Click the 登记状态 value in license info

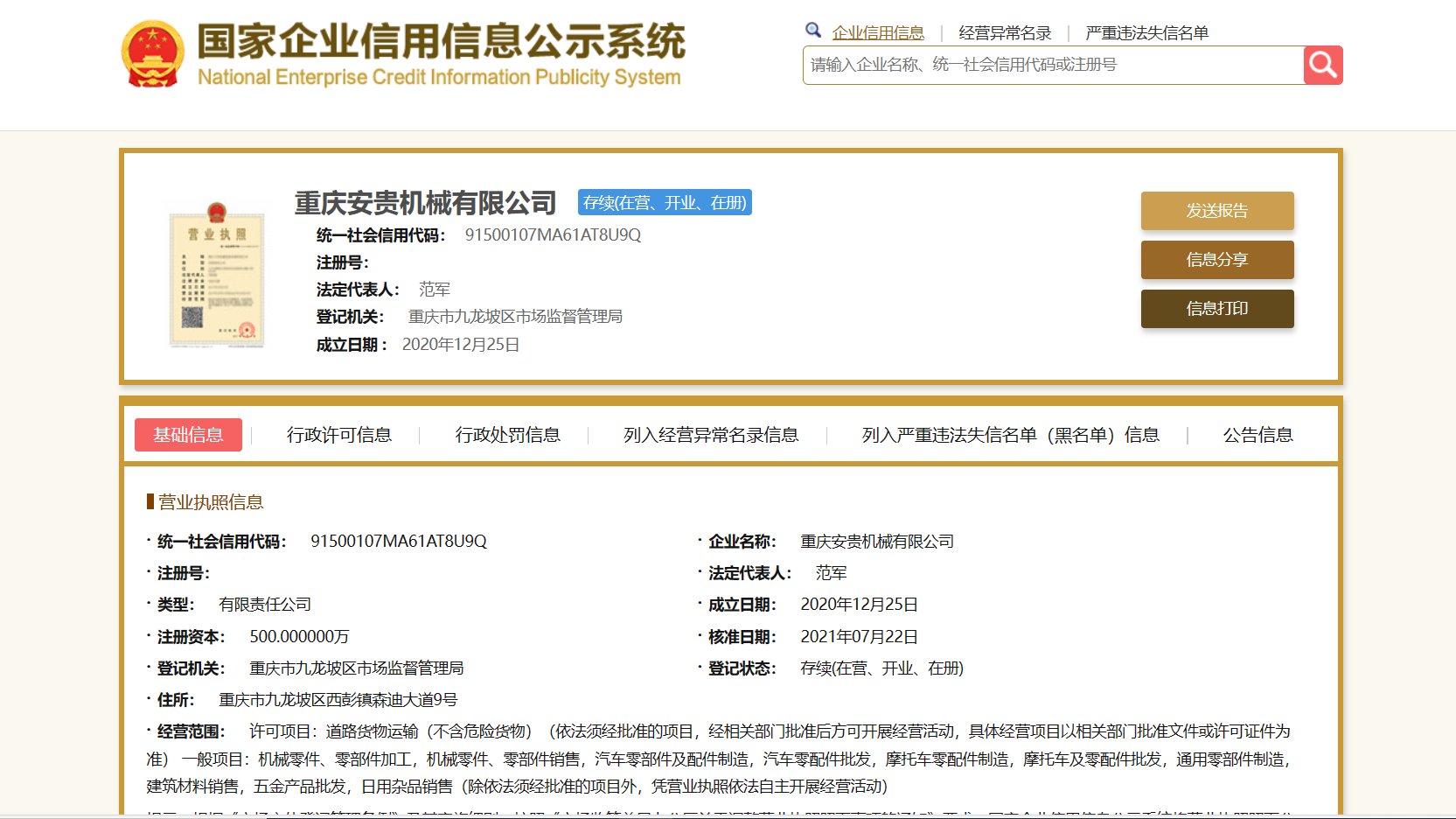point(881,668)
